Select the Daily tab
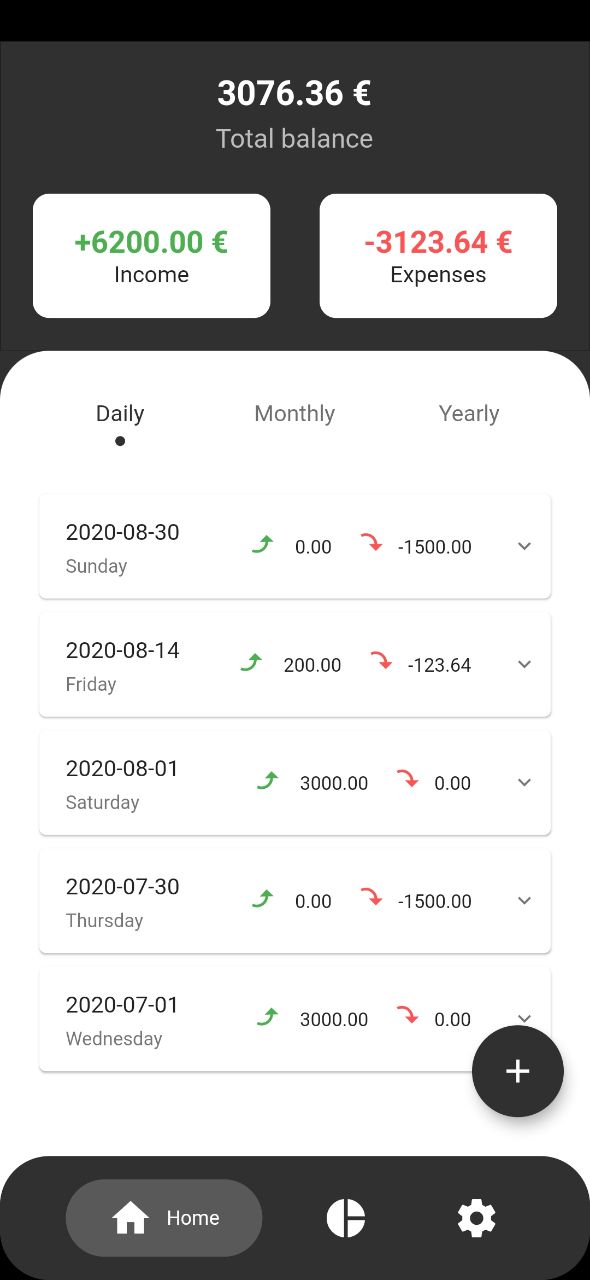This screenshot has height=1280, width=590. pos(120,414)
